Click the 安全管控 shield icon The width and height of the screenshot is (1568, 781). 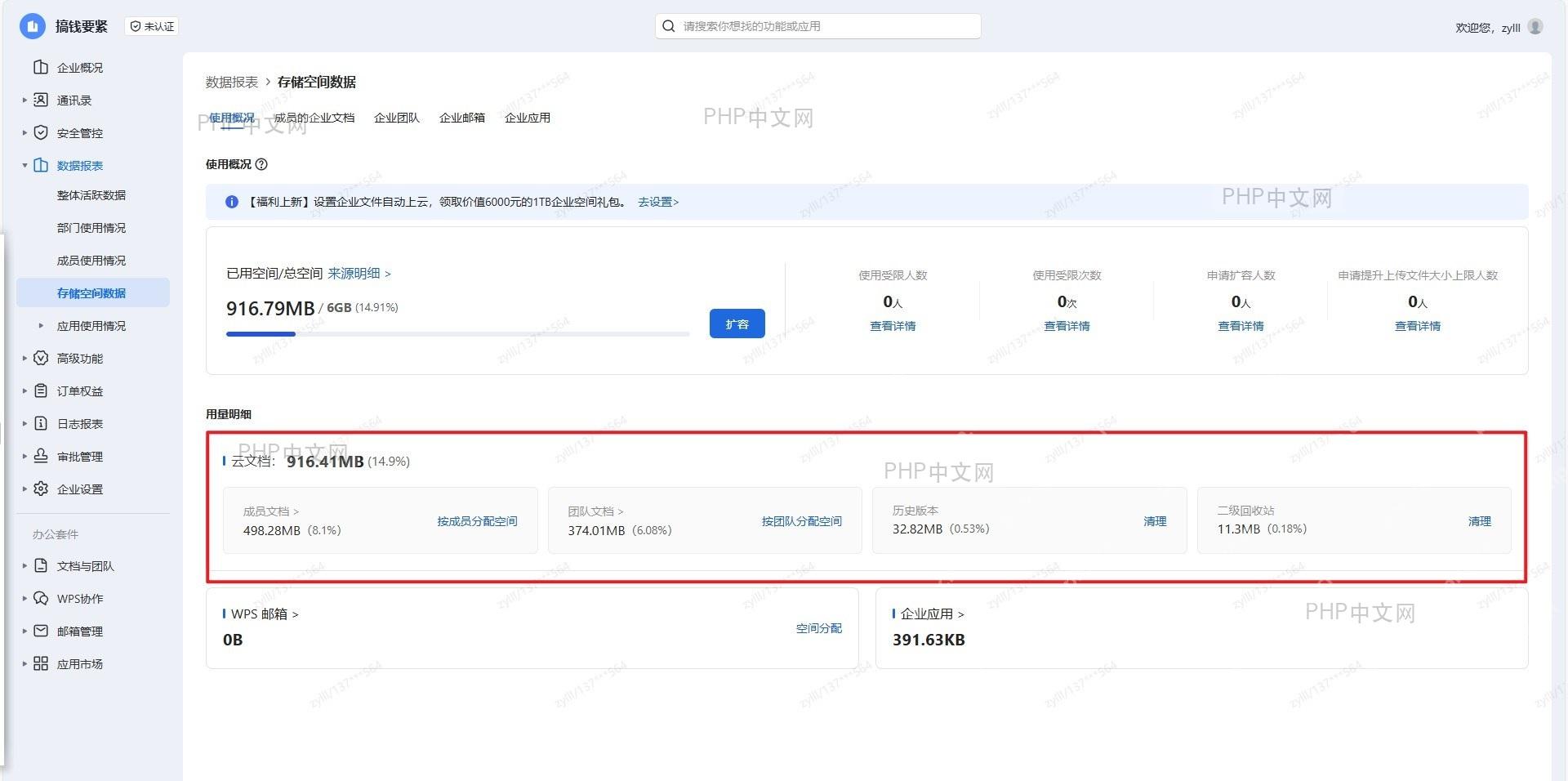click(x=41, y=132)
